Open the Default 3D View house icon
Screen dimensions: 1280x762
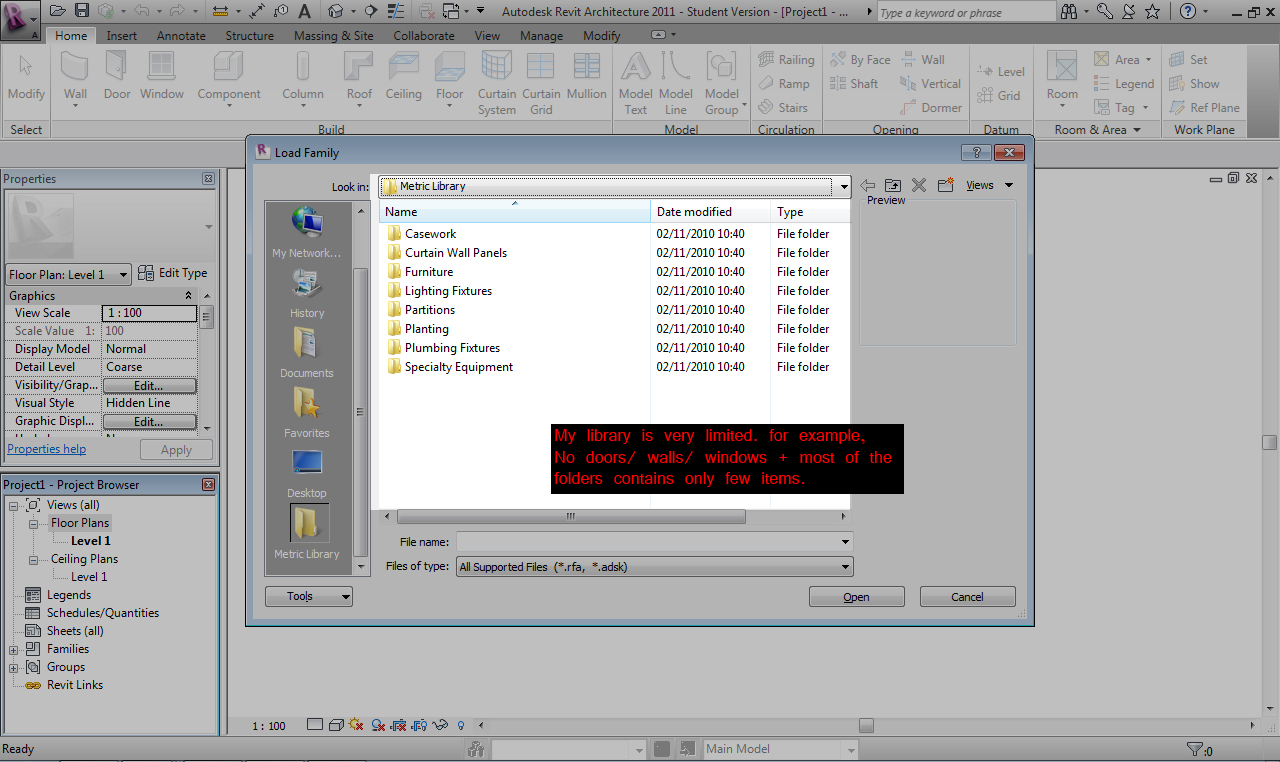335,11
